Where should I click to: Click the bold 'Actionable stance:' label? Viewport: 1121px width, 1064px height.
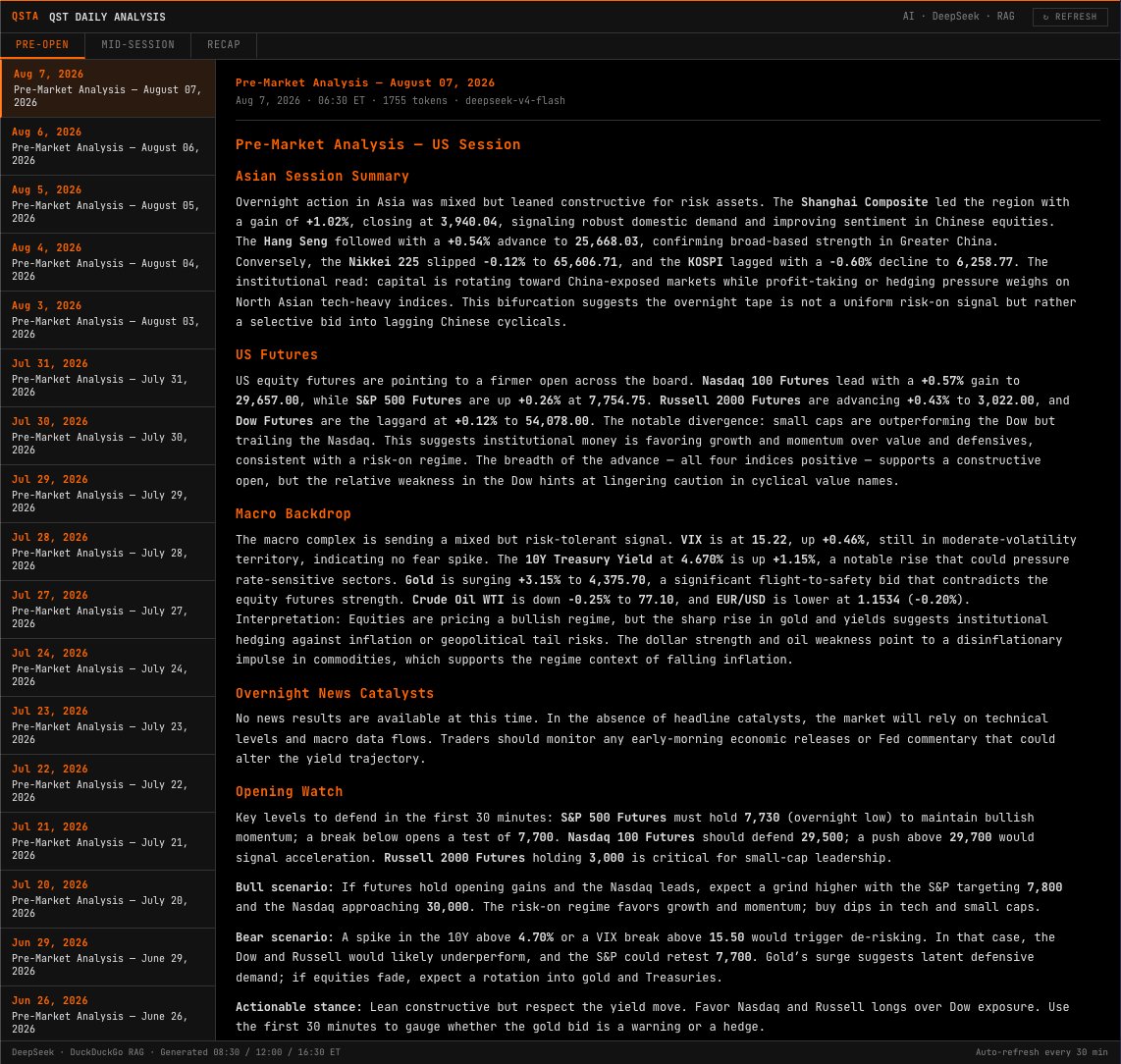click(298, 1007)
